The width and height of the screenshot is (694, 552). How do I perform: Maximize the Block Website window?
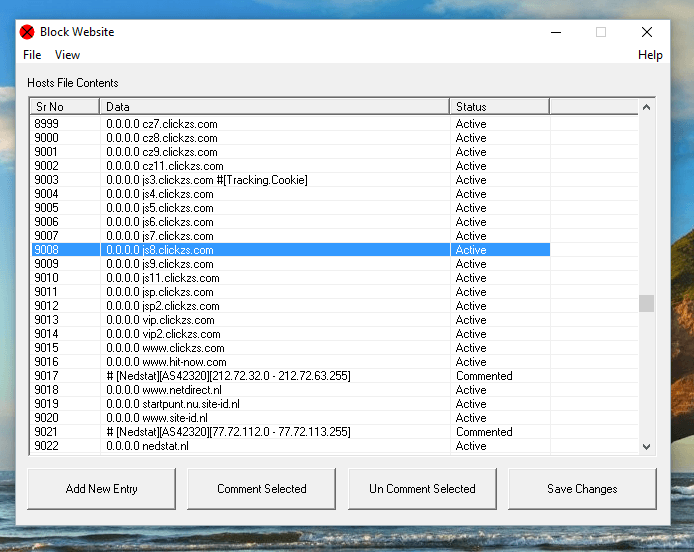click(x=601, y=32)
